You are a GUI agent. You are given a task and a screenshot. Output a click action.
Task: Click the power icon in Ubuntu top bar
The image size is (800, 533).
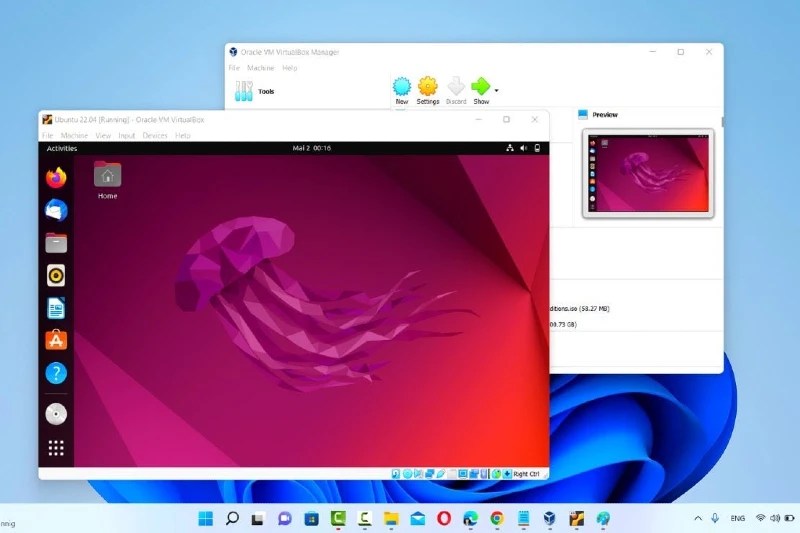537,148
